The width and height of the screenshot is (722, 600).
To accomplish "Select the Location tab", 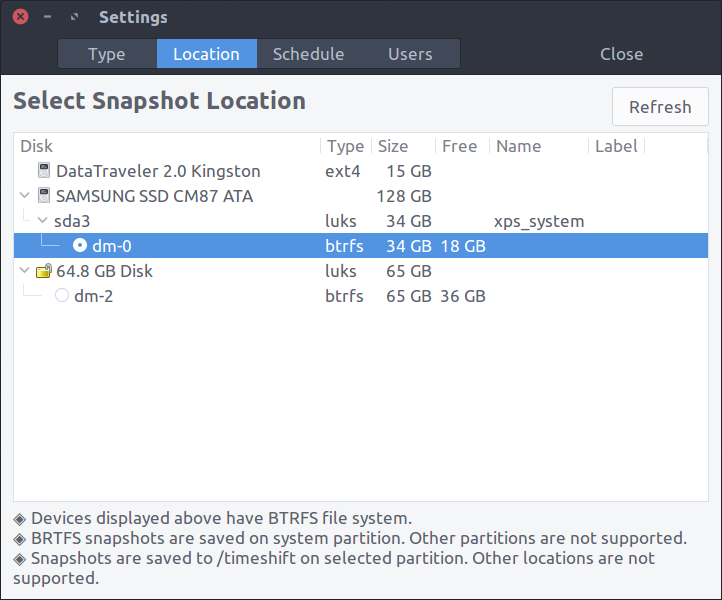I will pos(206,54).
